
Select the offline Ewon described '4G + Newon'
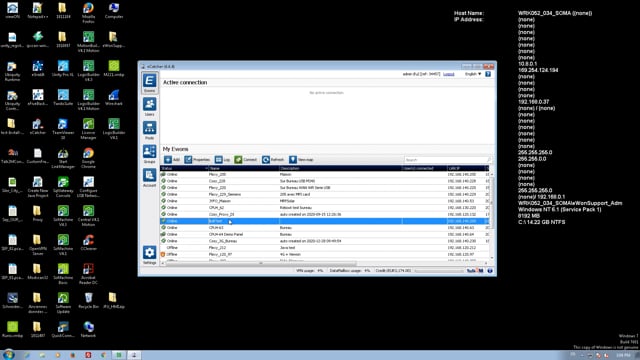(324, 254)
